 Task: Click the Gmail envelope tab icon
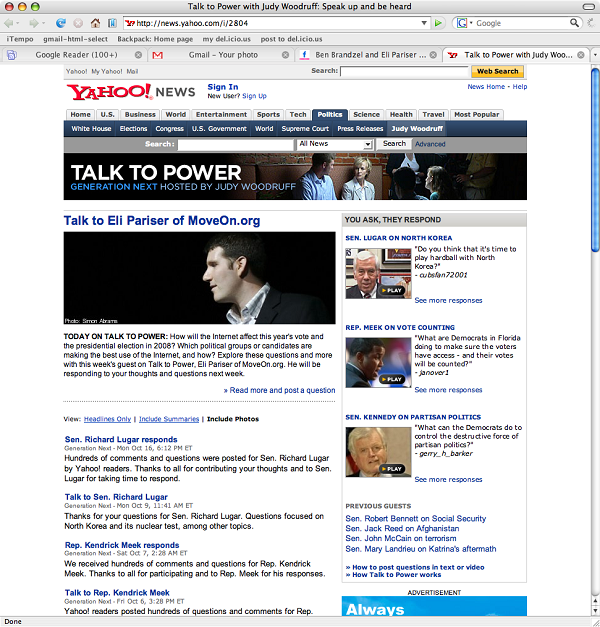coord(158,55)
